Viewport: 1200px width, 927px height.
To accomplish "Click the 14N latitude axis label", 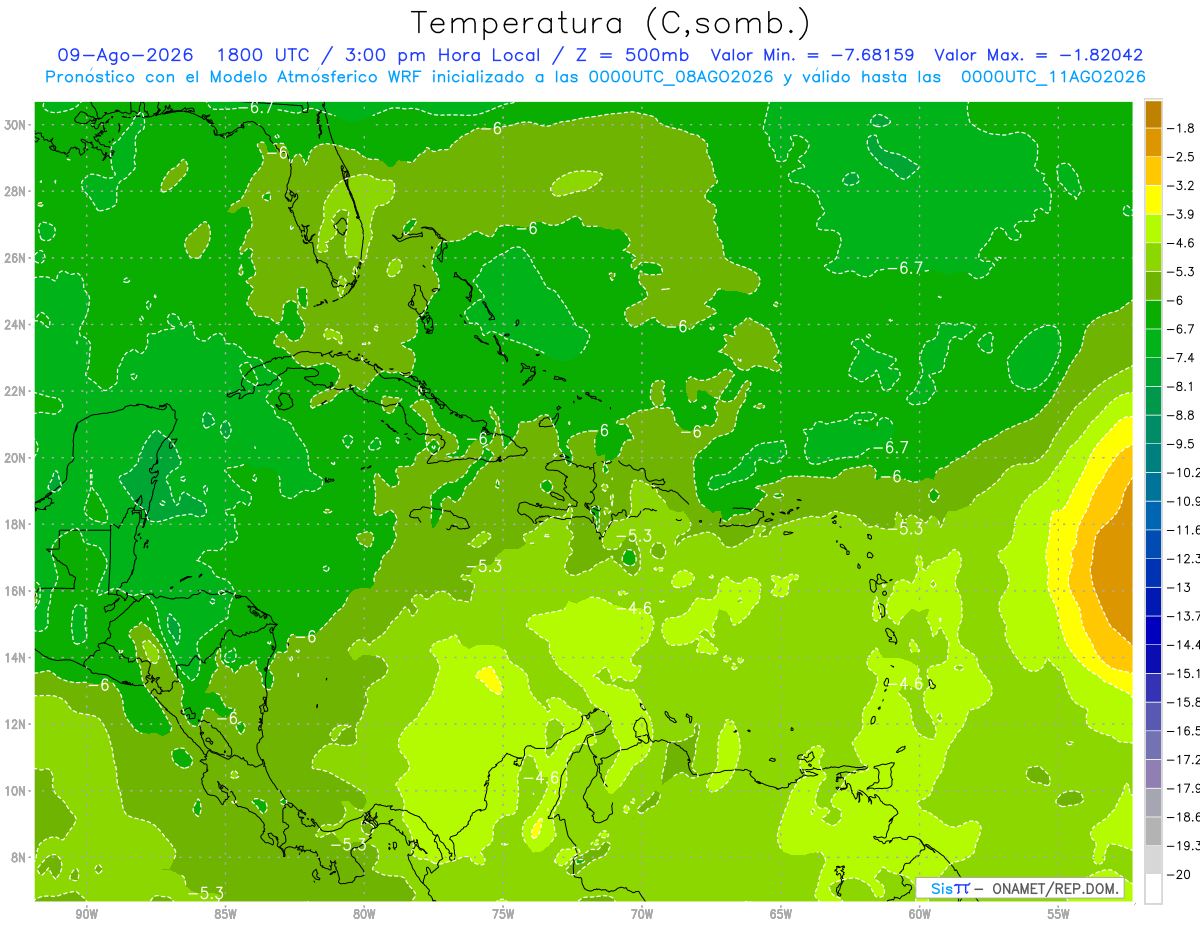I will (x=17, y=657).
